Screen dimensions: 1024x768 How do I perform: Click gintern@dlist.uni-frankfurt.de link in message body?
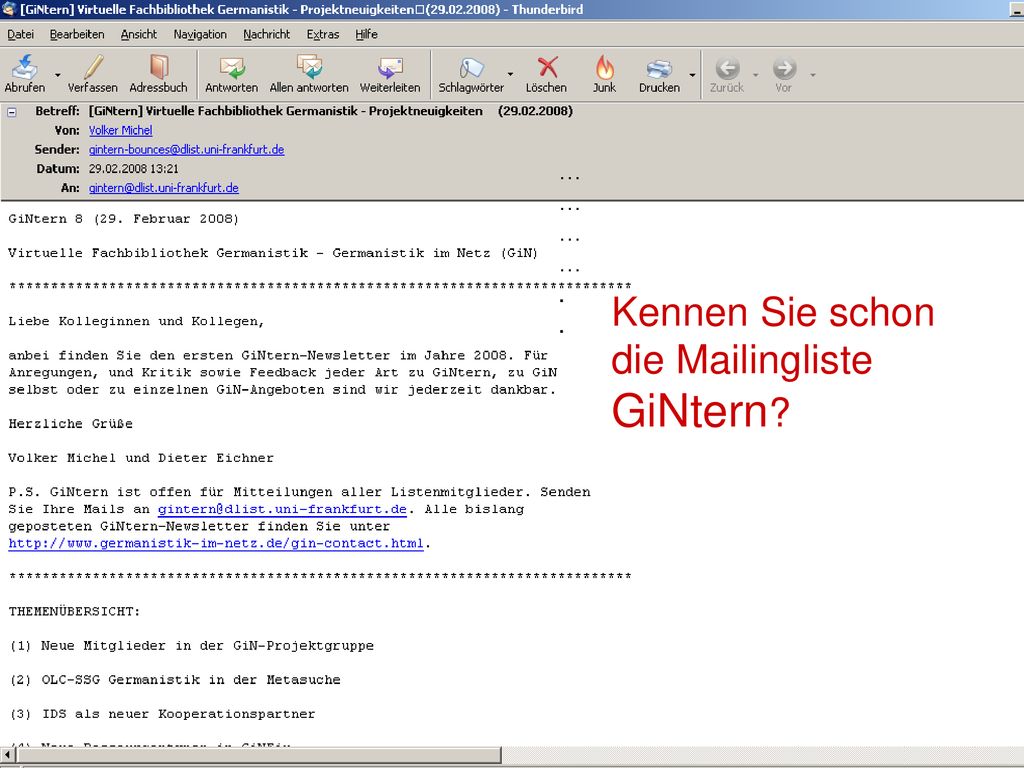(282, 509)
